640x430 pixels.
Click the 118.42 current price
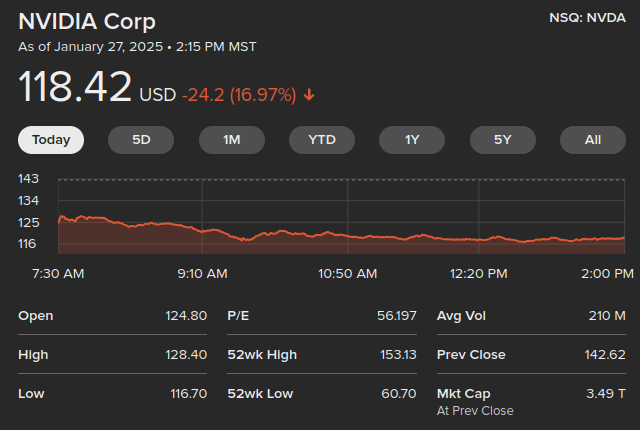[75, 87]
